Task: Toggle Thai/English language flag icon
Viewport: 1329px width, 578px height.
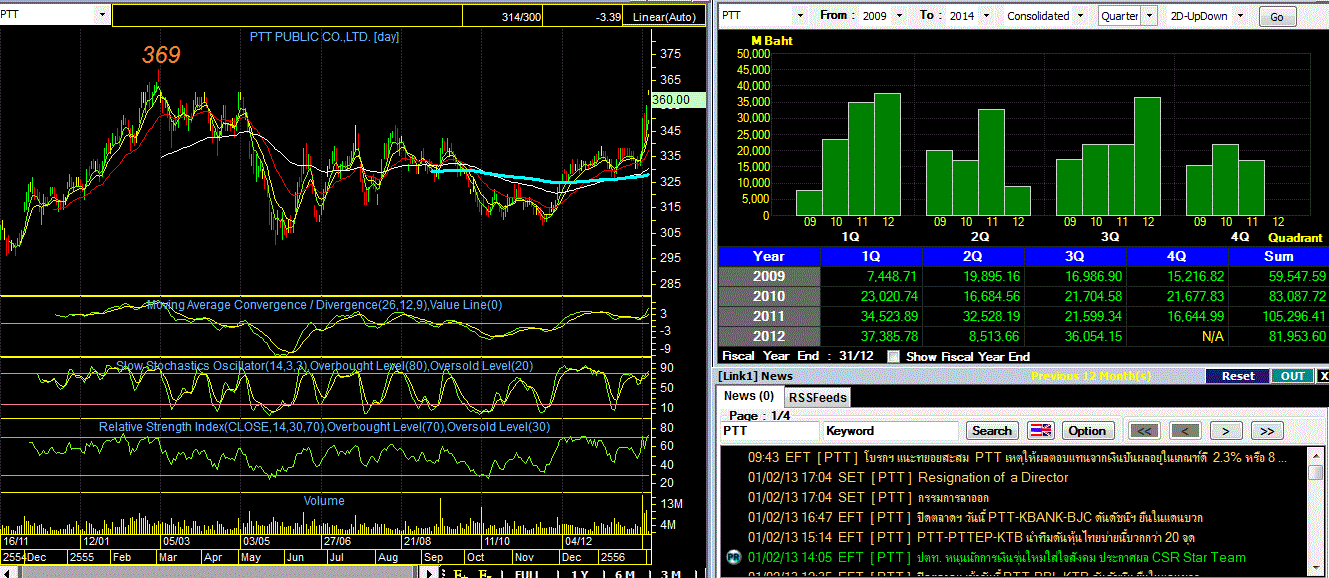Action: [x=1041, y=431]
